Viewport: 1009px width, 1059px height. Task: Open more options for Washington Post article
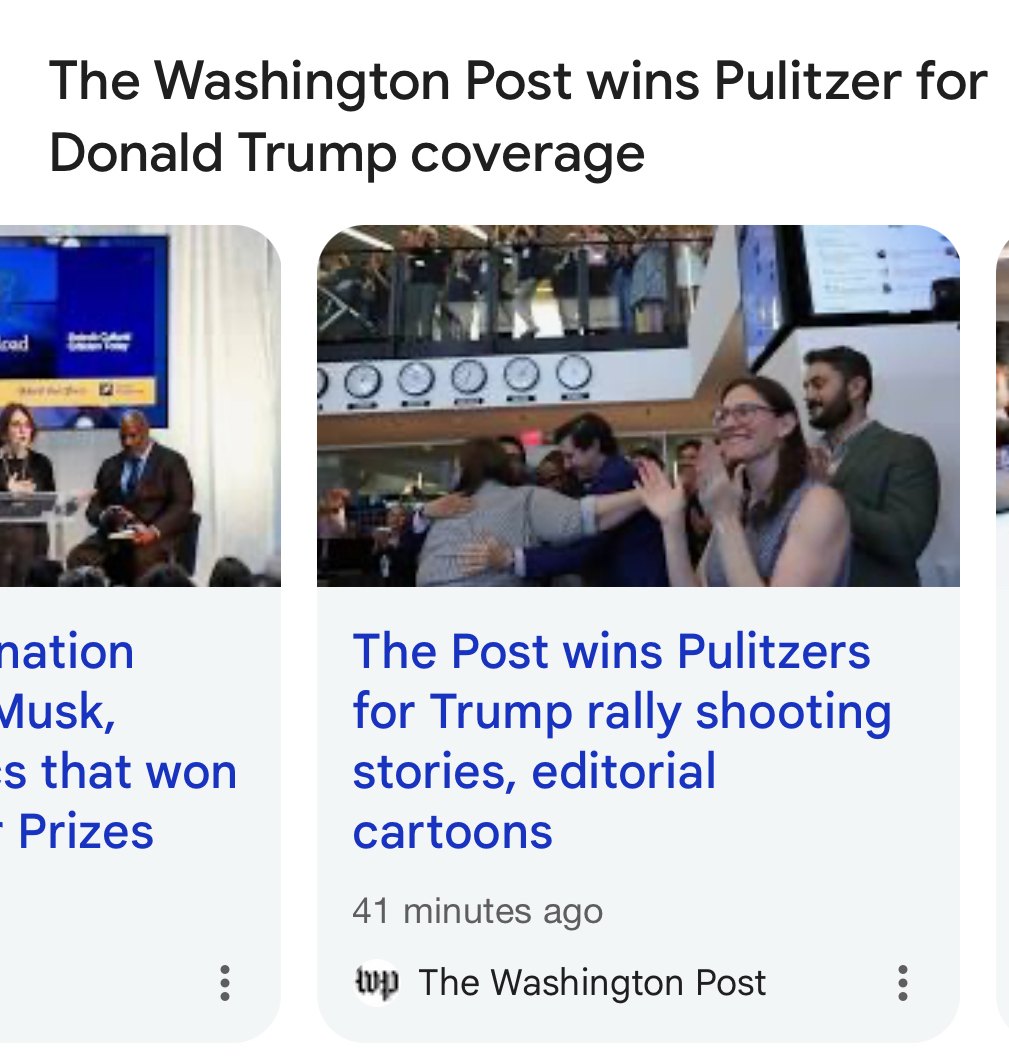point(902,983)
